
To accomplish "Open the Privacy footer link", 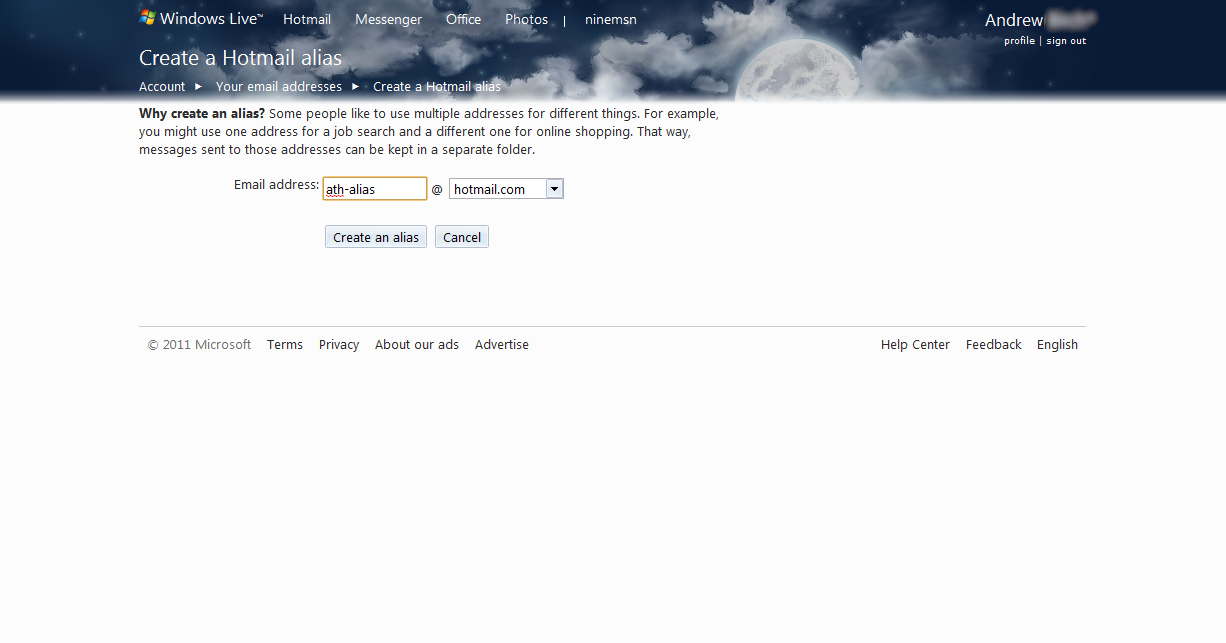I will (339, 344).
